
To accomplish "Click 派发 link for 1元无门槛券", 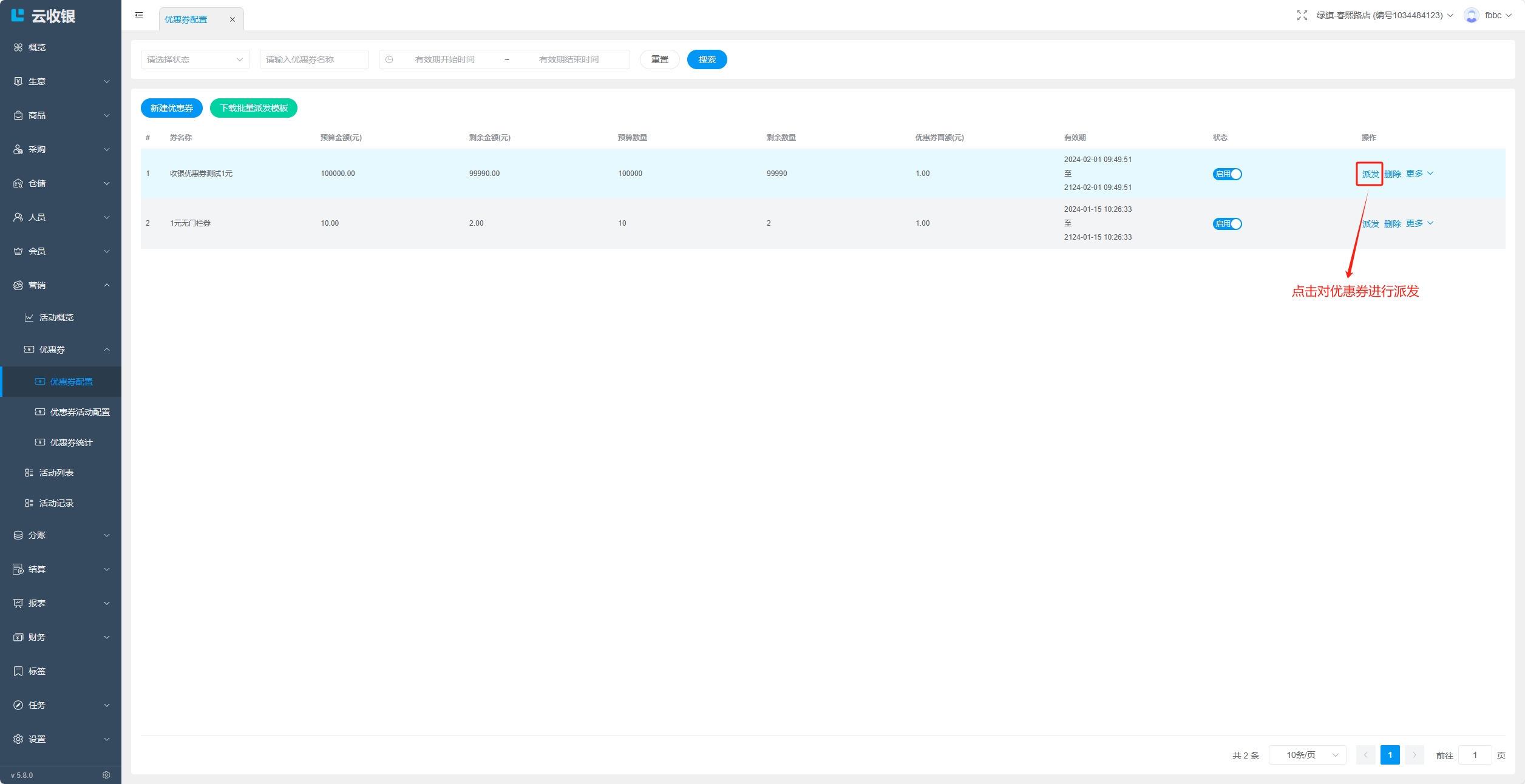I will tap(1371, 224).
